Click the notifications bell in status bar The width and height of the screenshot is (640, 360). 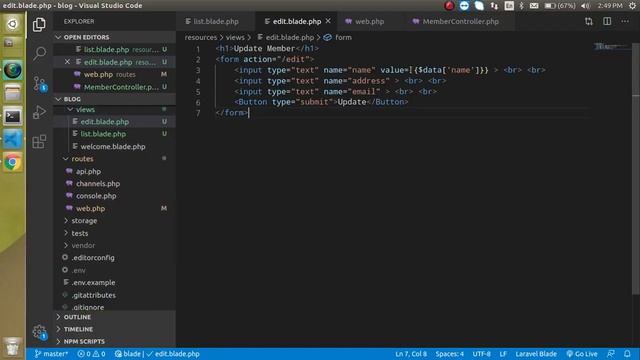627,353
